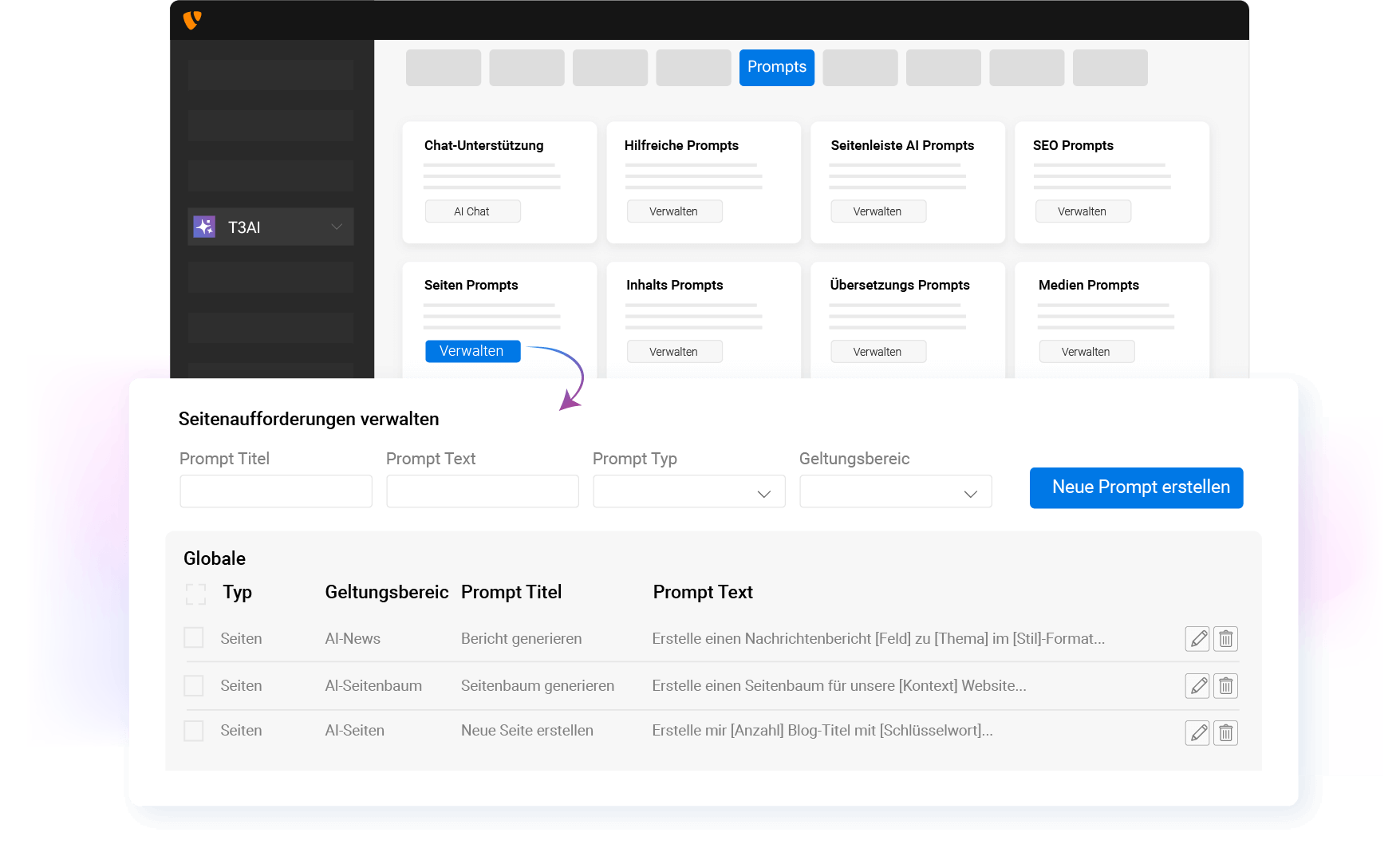Focus the Prompt Text search field

coord(482,491)
